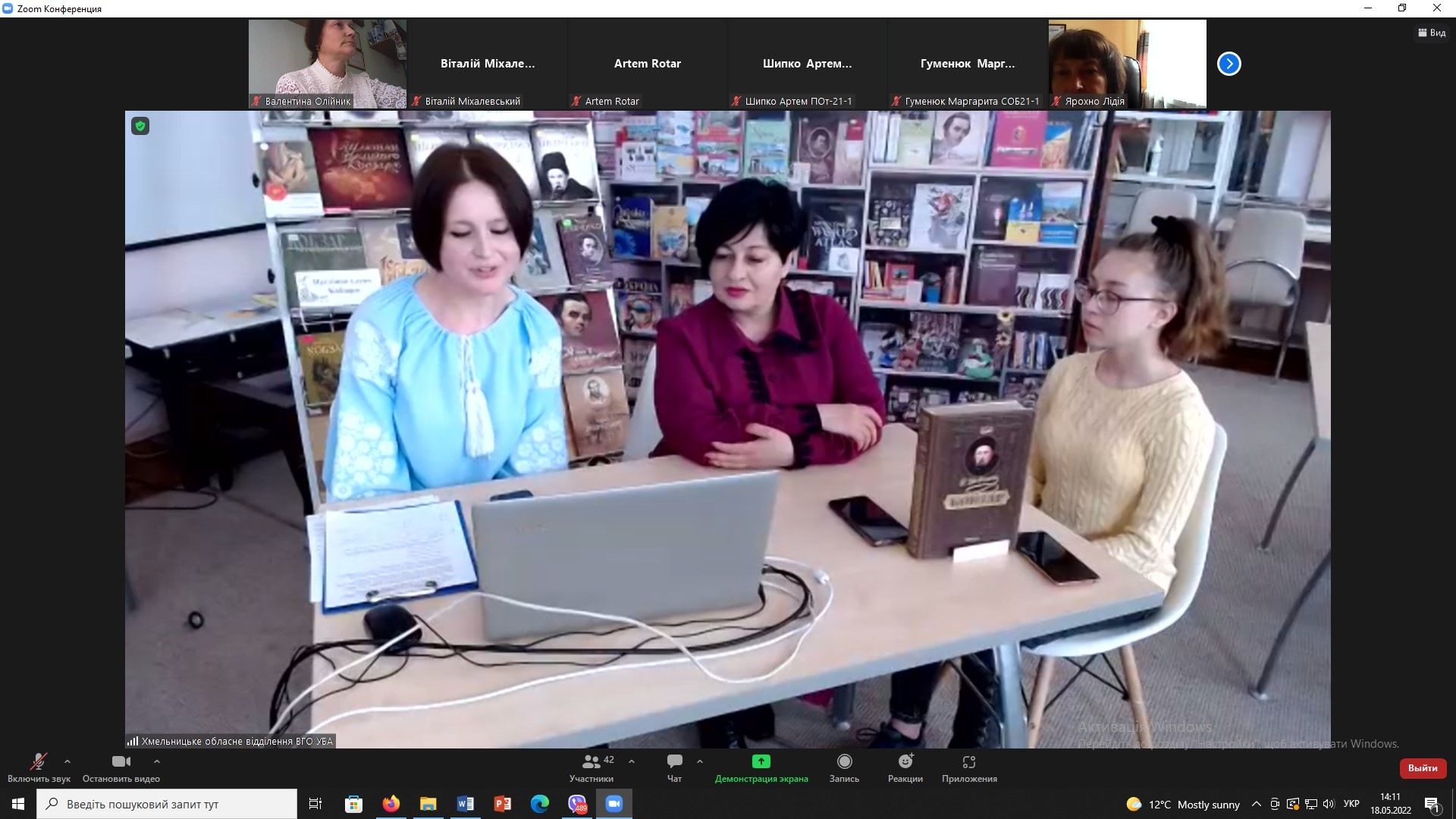Screen dimensions: 1456x819
Task: Stop video with Остановить видео
Action: [121, 762]
